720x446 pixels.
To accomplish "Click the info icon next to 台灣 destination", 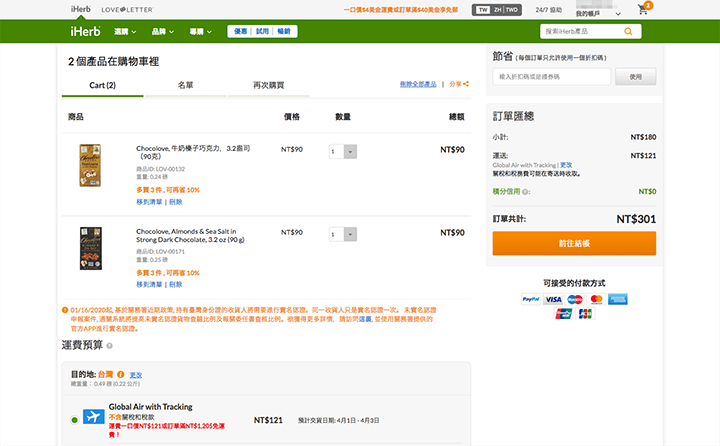I will tap(121, 374).
